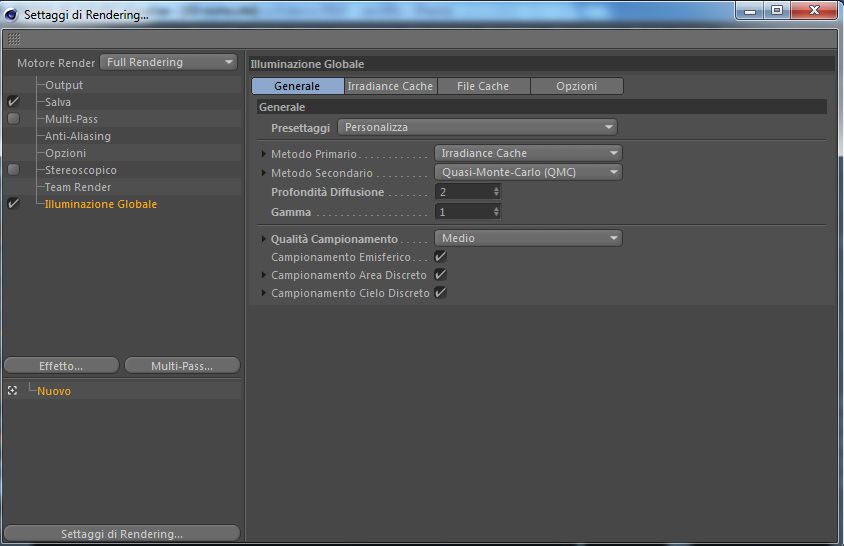Click the Cinema 4D logo in title bar

click(x=11, y=15)
